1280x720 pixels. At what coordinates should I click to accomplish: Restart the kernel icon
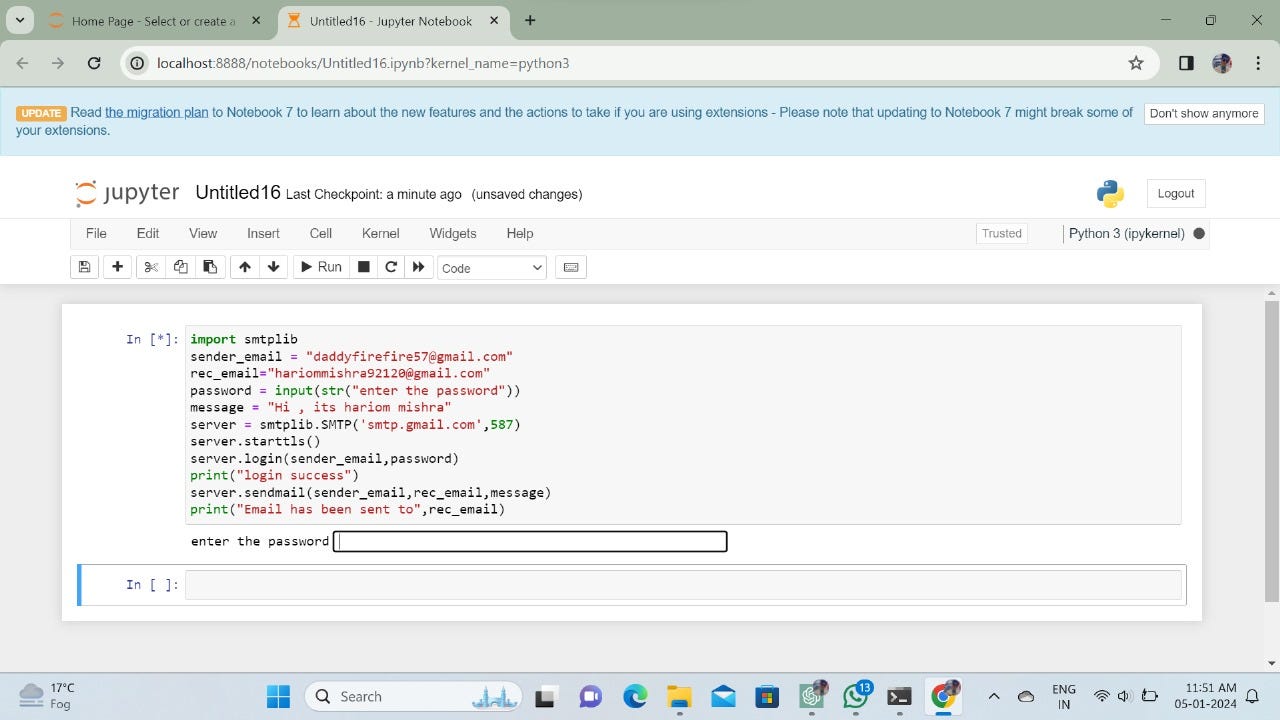[x=391, y=267]
